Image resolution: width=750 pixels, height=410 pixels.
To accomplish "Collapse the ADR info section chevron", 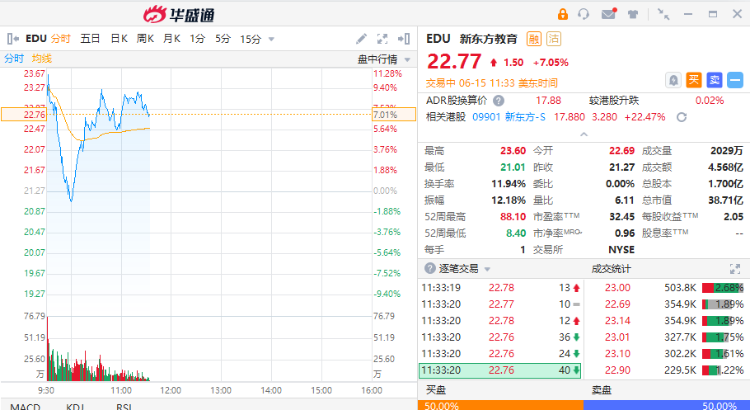I will pyautogui.click(x=584, y=134).
